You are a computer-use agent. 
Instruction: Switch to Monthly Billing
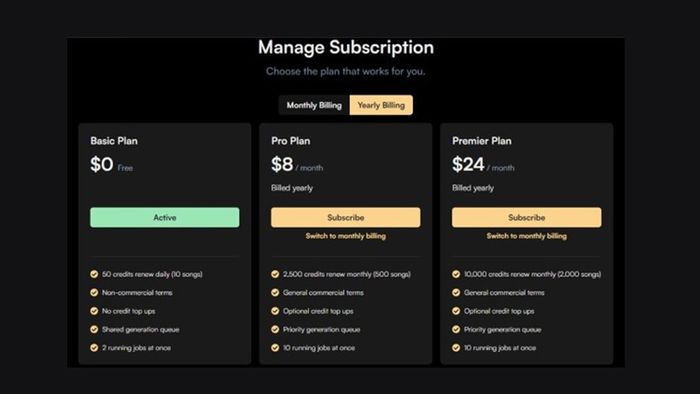click(314, 105)
